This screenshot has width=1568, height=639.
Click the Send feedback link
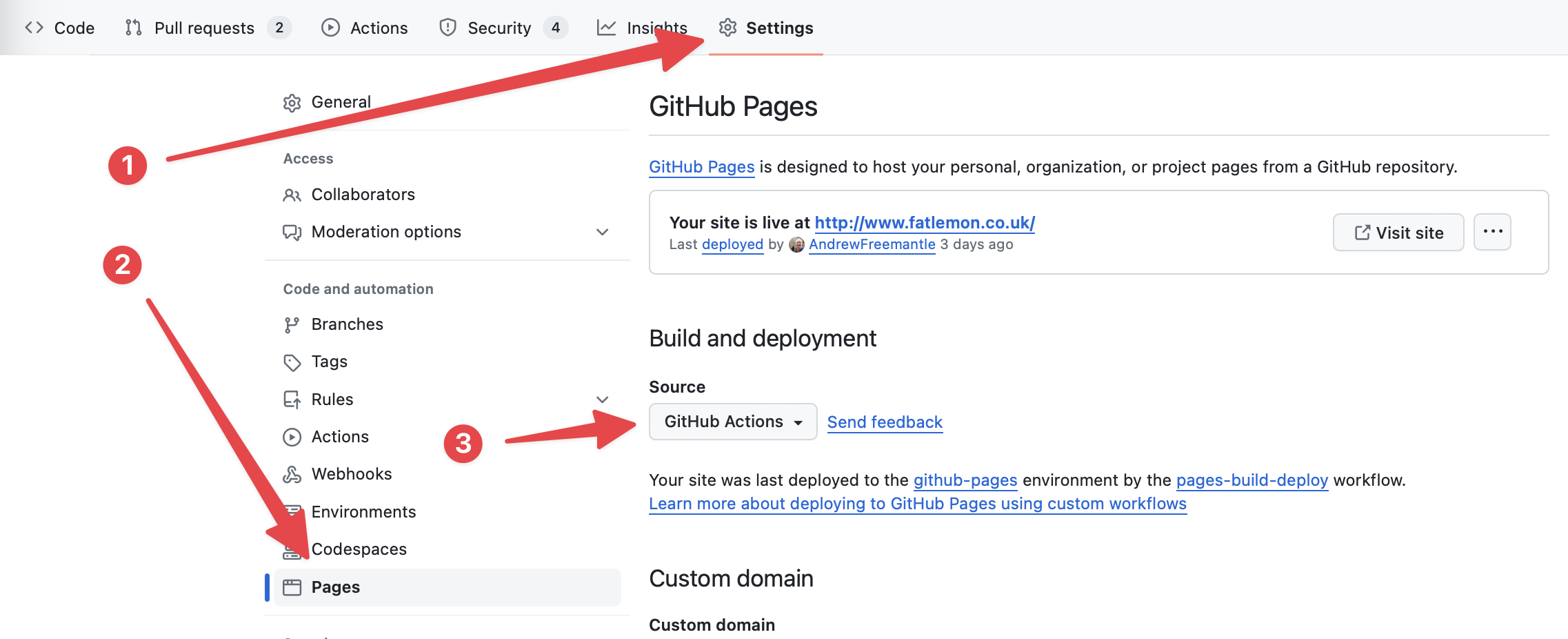(x=885, y=422)
